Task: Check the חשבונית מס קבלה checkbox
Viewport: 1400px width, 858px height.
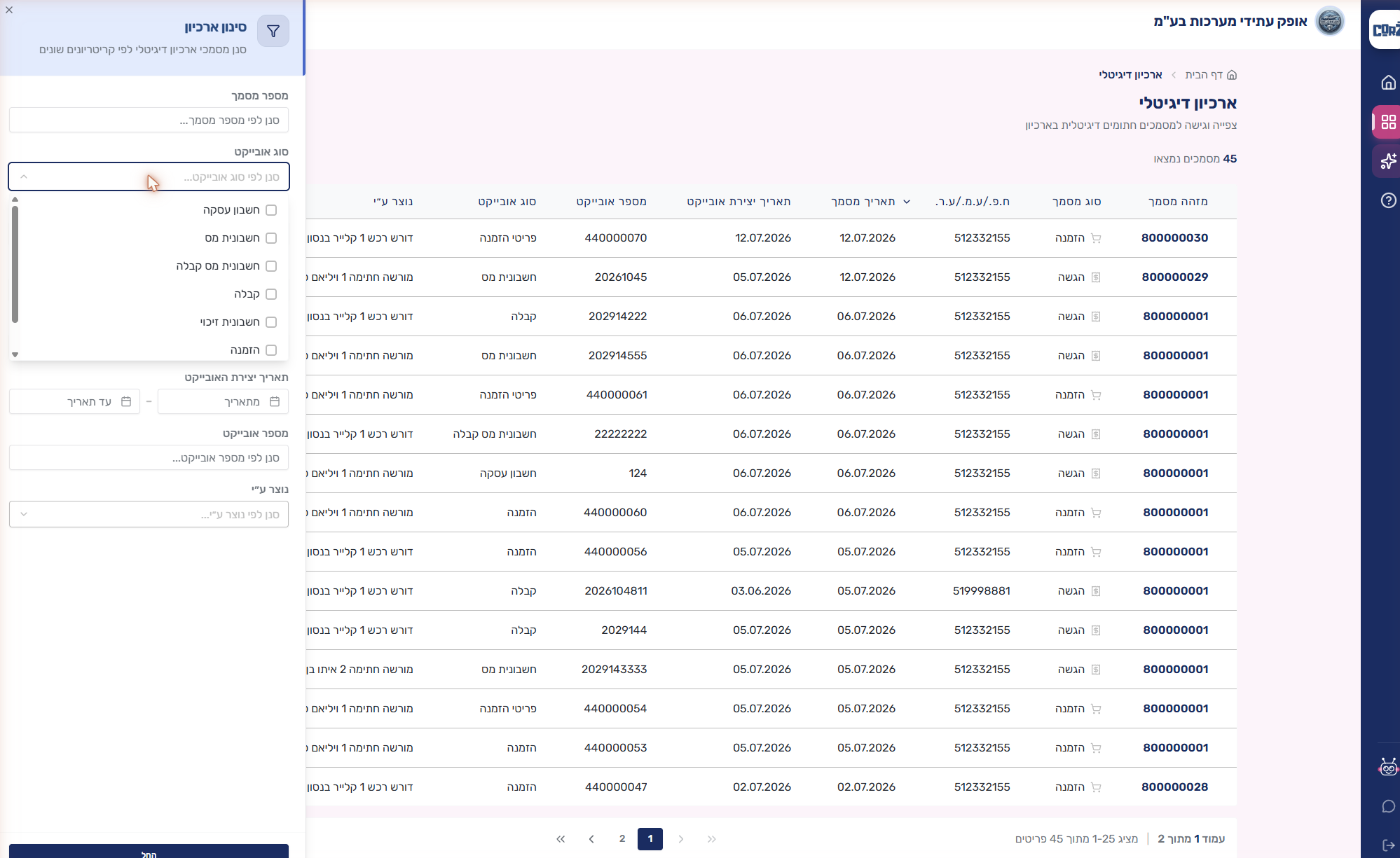Action: 271,266
